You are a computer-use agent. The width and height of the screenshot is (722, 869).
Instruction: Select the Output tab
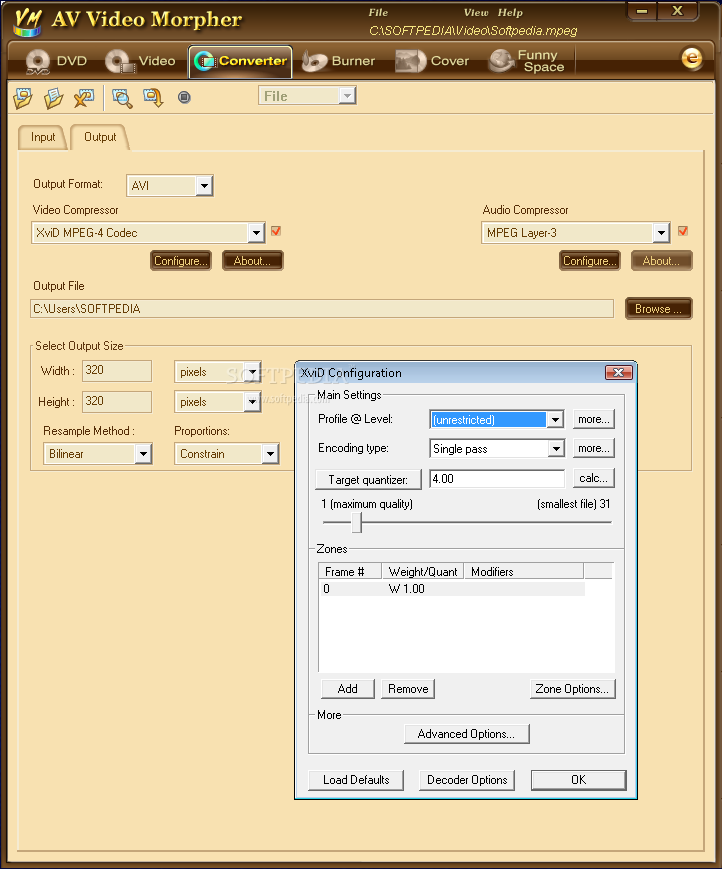click(100, 137)
